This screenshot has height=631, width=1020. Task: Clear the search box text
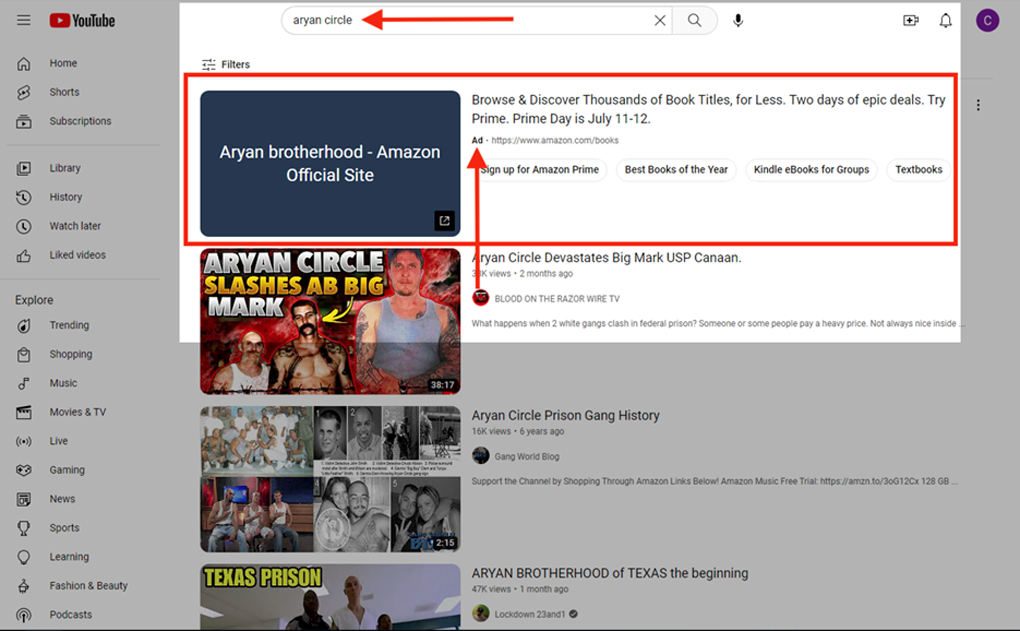coord(659,20)
